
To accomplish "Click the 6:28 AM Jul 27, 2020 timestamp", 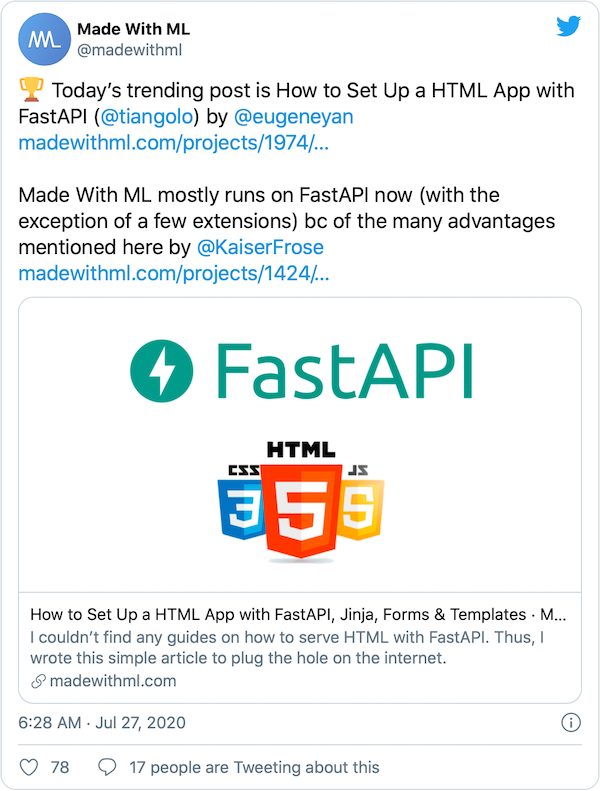I will [102, 722].
